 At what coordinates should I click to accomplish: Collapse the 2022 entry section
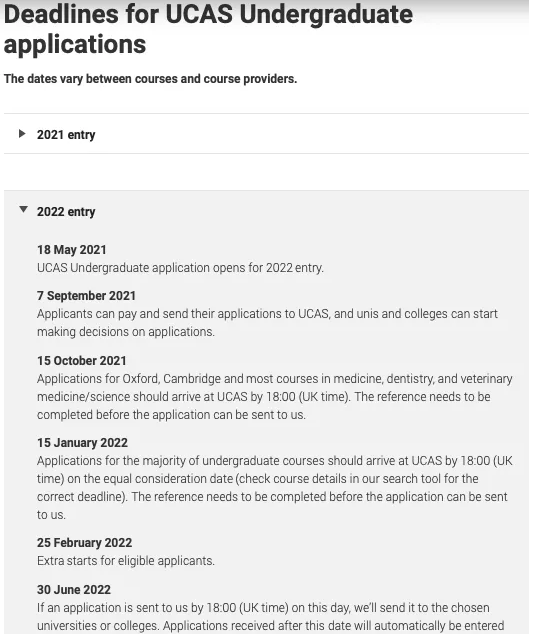(266, 211)
